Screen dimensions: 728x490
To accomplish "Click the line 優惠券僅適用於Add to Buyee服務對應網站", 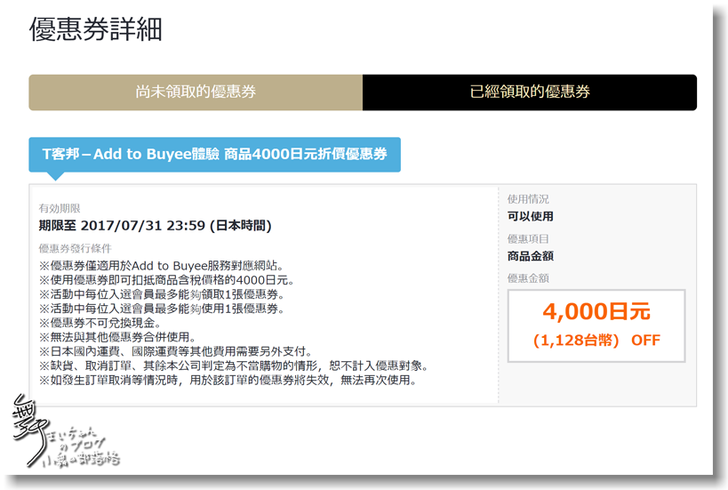I will (x=162, y=266).
